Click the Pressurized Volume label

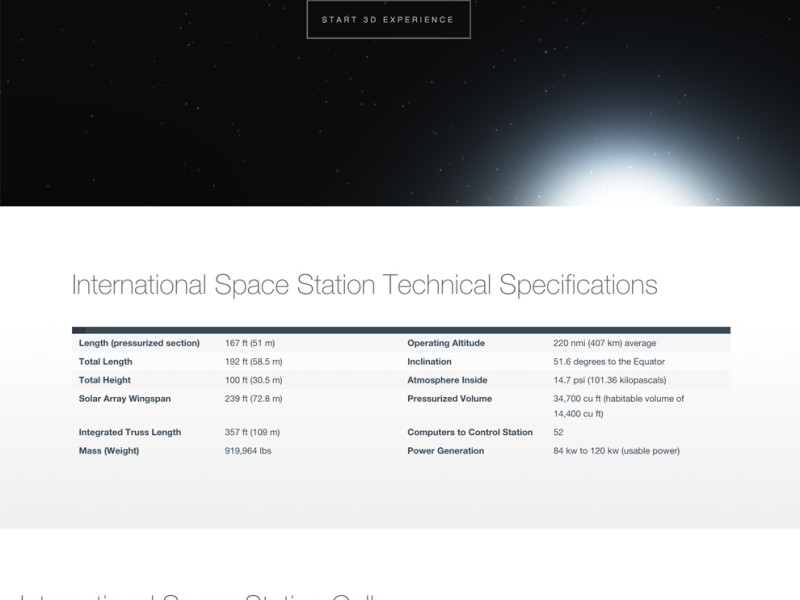point(449,398)
